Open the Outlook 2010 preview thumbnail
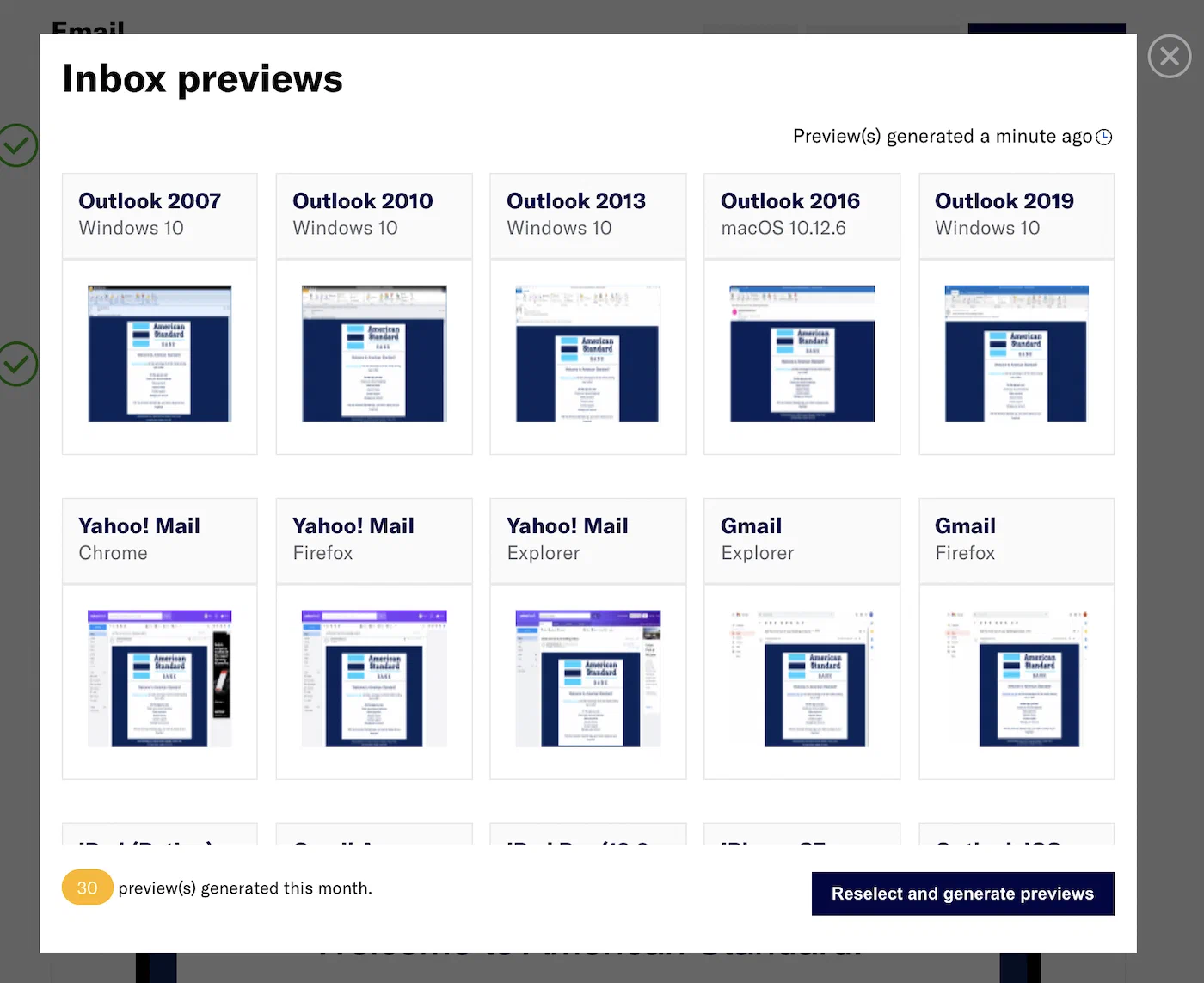 point(374,353)
